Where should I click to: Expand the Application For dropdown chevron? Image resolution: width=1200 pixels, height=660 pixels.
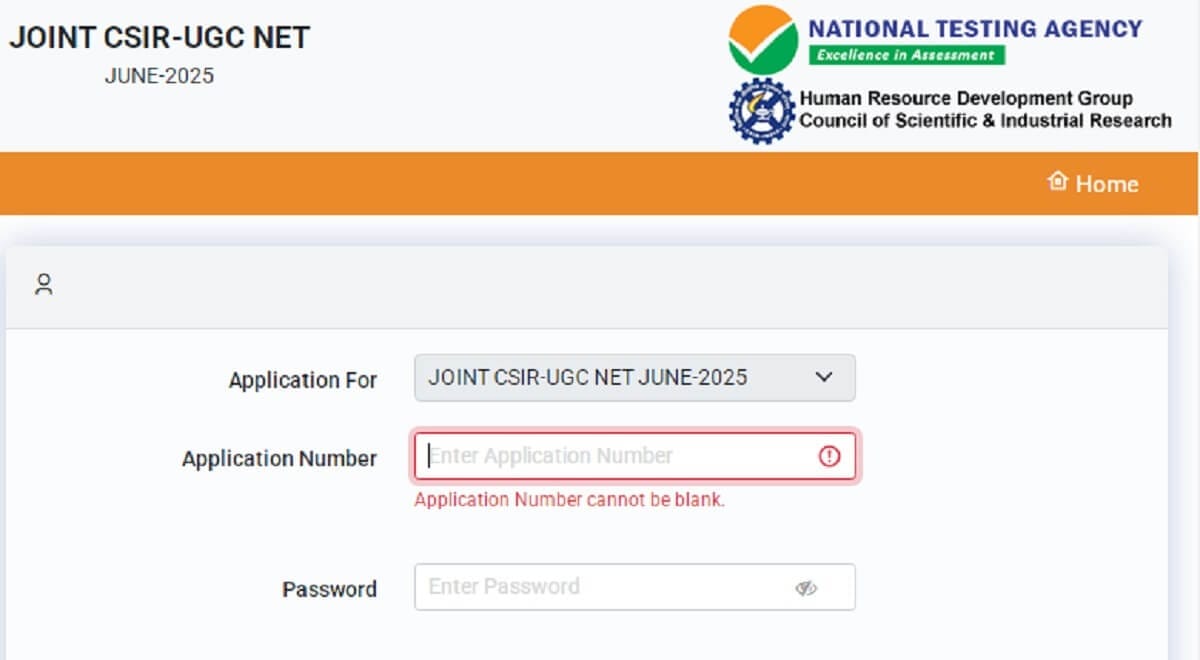(824, 377)
